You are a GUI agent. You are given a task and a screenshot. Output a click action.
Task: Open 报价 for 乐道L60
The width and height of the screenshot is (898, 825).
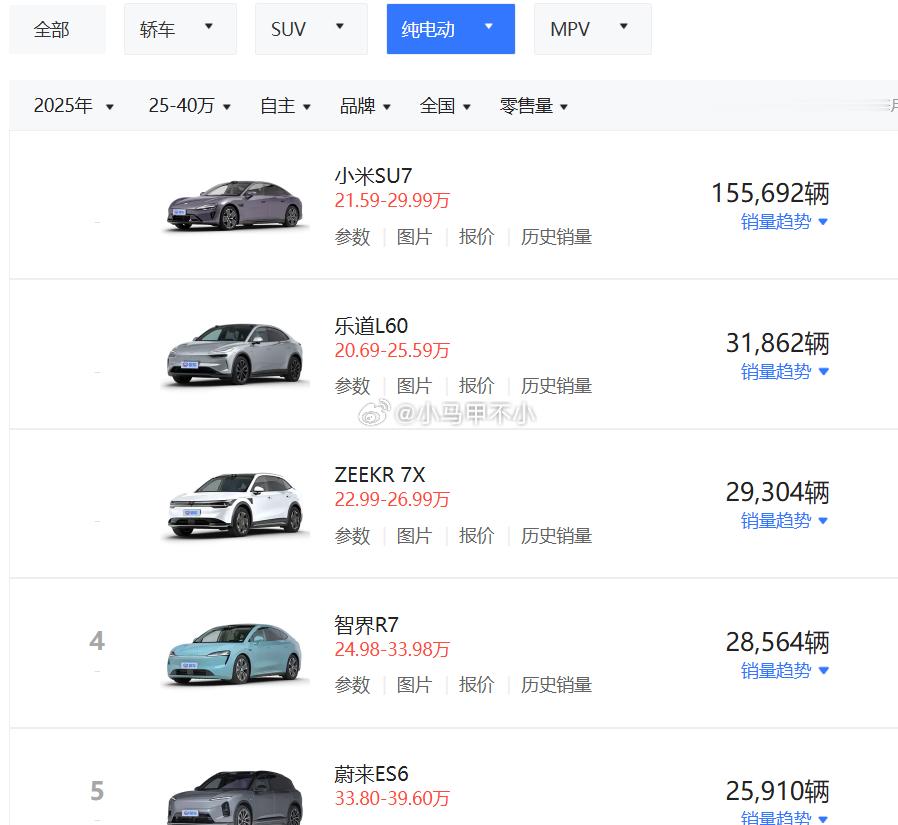tap(476, 386)
